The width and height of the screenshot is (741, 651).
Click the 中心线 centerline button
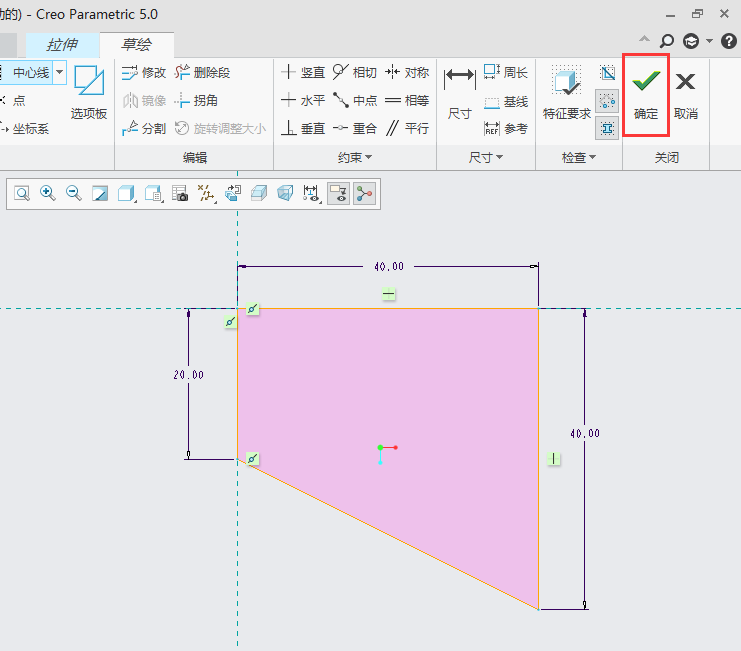click(x=26, y=73)
